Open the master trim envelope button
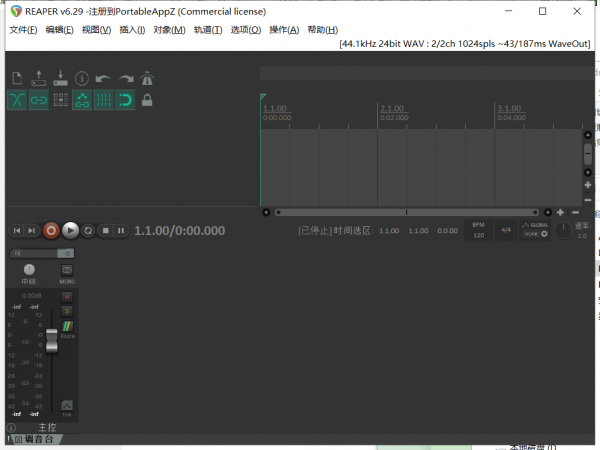Image resolution: width=600 pixels, height=450 pixels. pyautogui.click(x=67, y=405)
